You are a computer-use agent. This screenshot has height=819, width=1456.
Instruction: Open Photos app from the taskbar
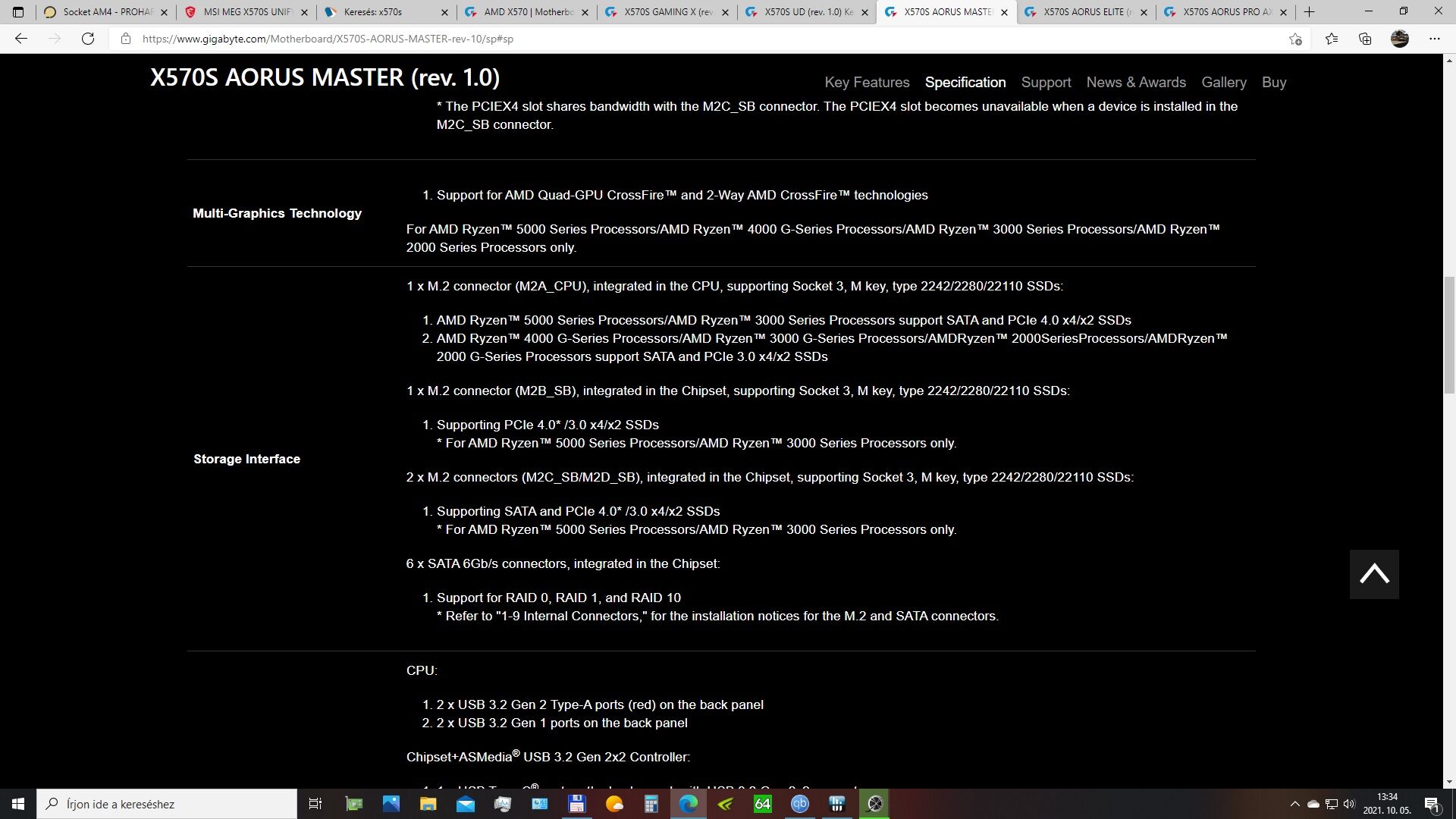[391, 804]
